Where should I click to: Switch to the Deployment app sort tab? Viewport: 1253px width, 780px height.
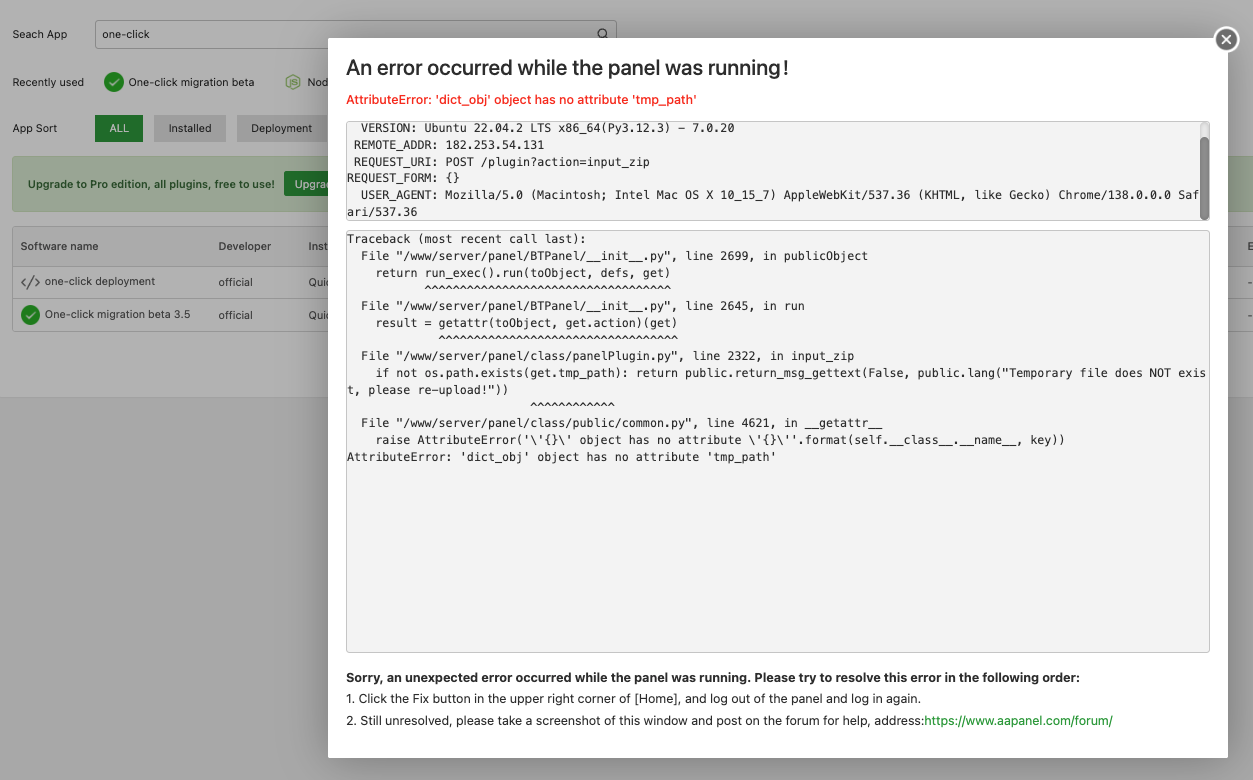pyautogui.click(x=281, y=128)
